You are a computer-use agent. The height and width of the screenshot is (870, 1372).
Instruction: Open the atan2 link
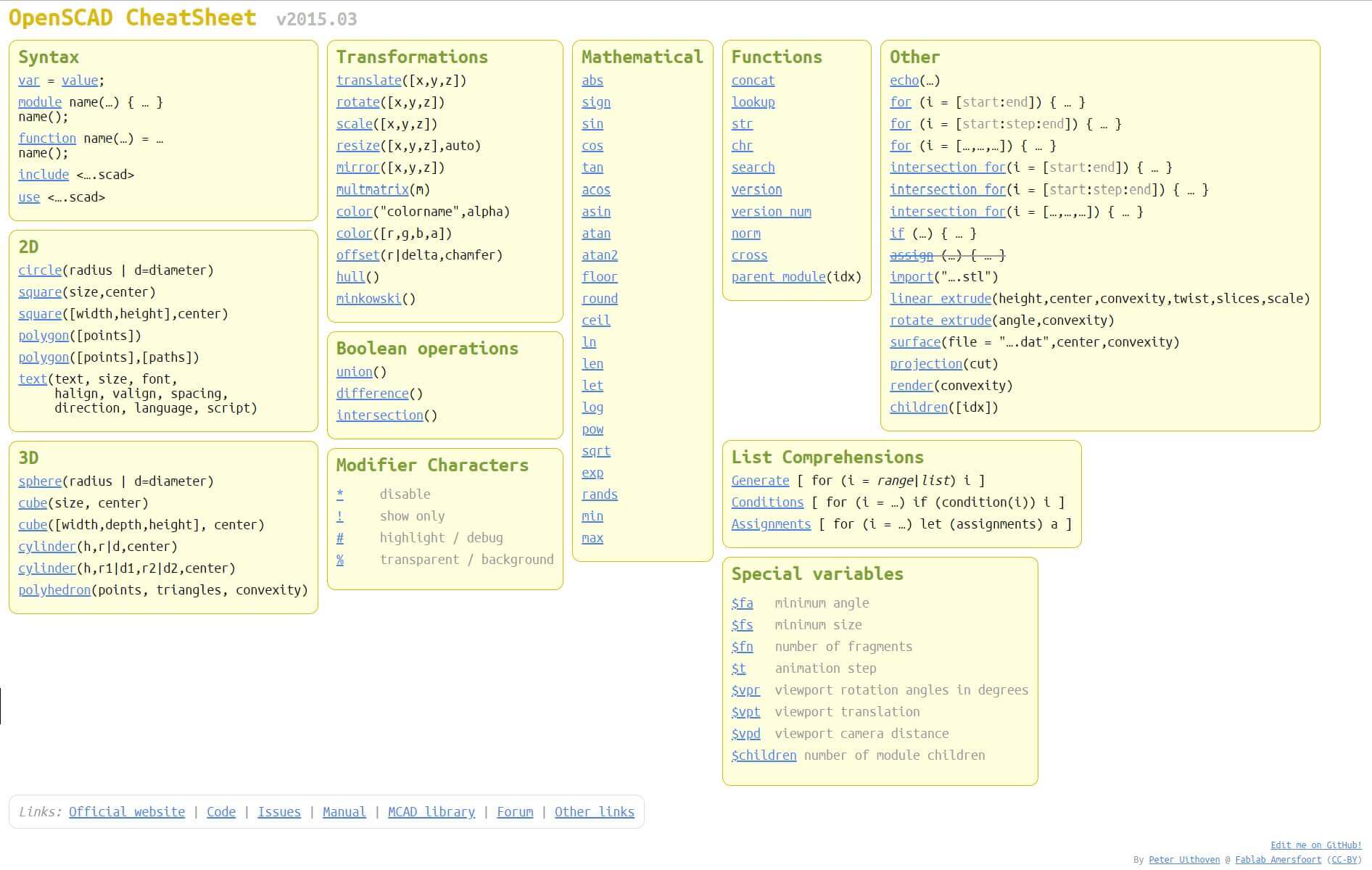[600, 255]
